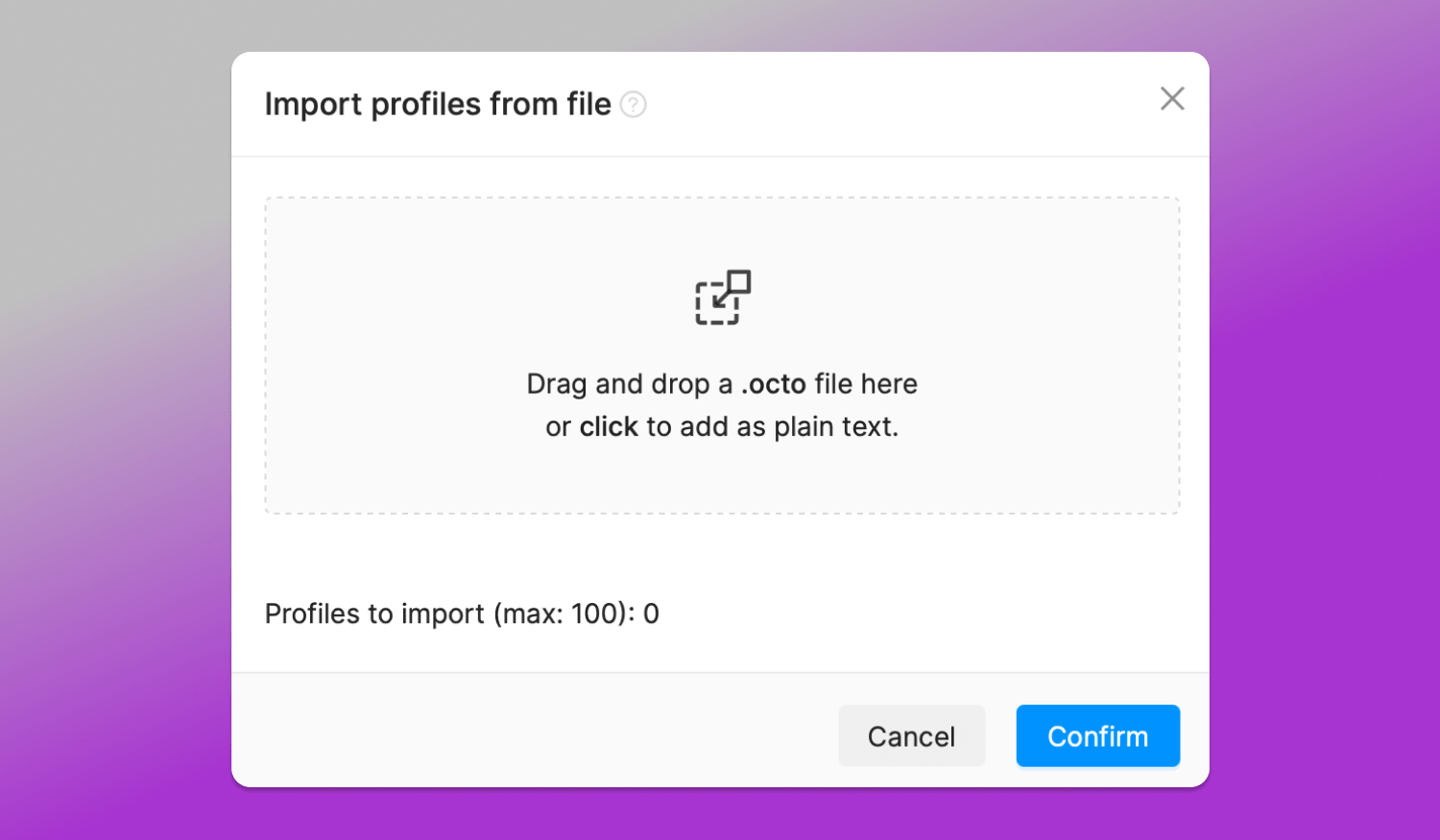Viewport: 1440px width, 840px height.
Task: Click the .octo file drop area text
Action: [x=722, y=405]
